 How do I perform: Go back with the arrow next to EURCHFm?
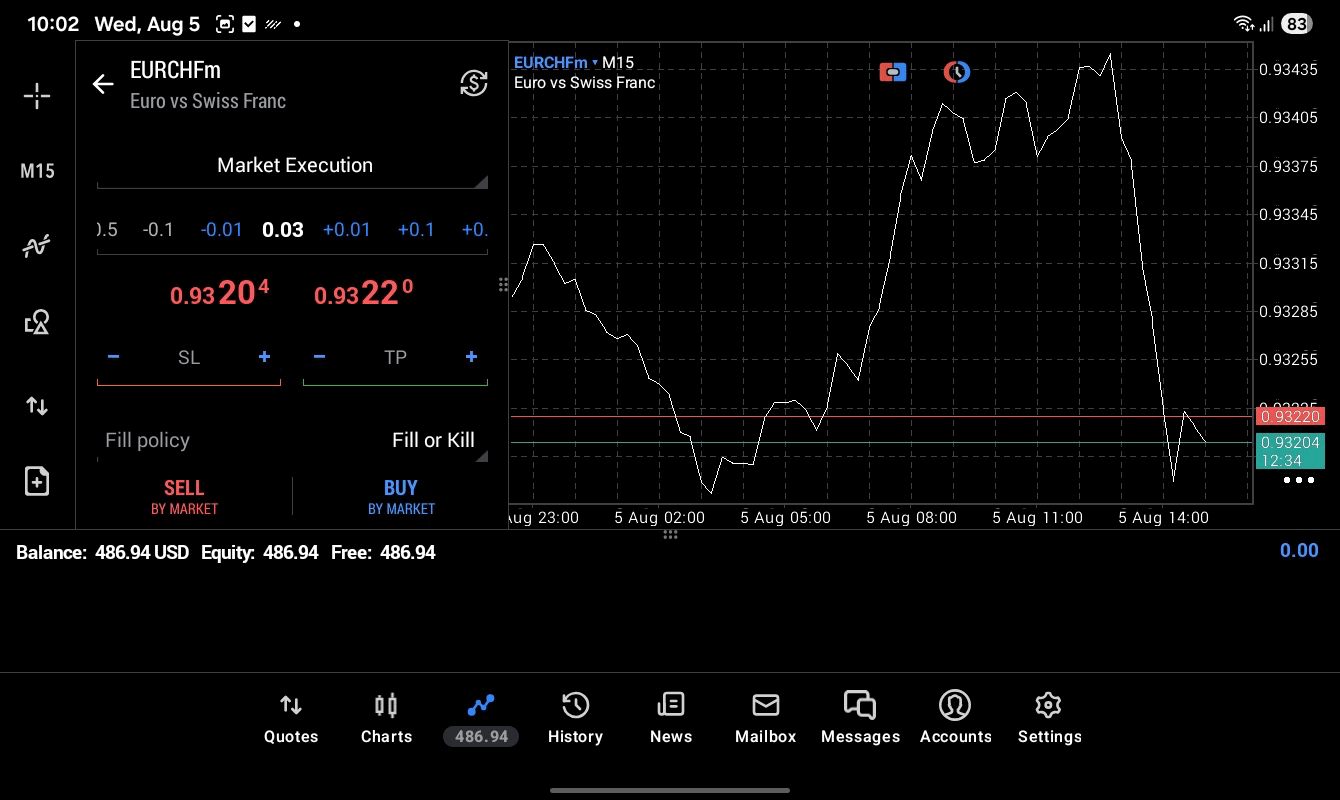pyautogui.click(x=103, y=84)
